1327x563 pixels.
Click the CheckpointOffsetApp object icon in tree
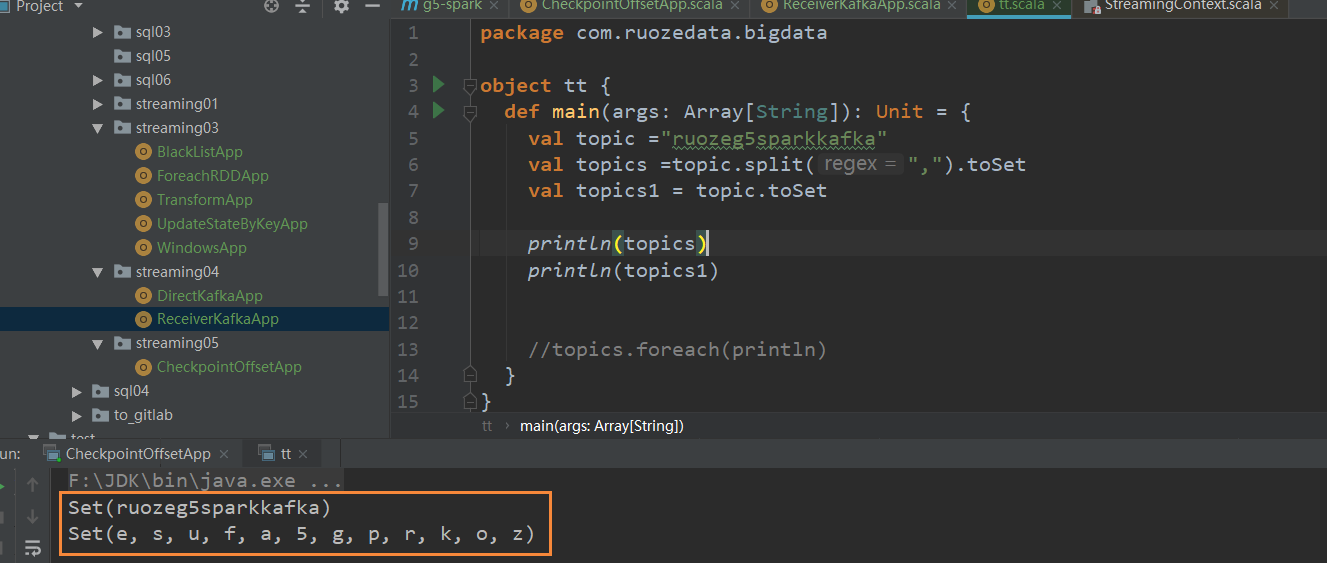tap(143, 367)
